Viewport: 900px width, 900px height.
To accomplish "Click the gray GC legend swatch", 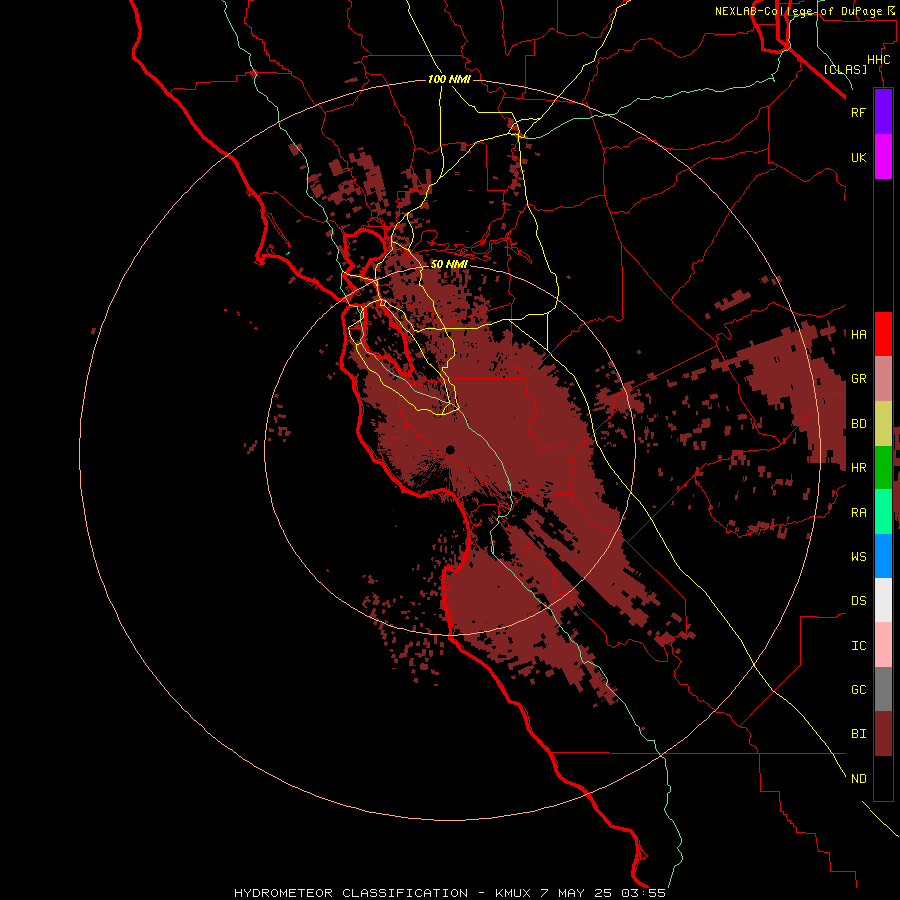I will [x=883, y=689].
